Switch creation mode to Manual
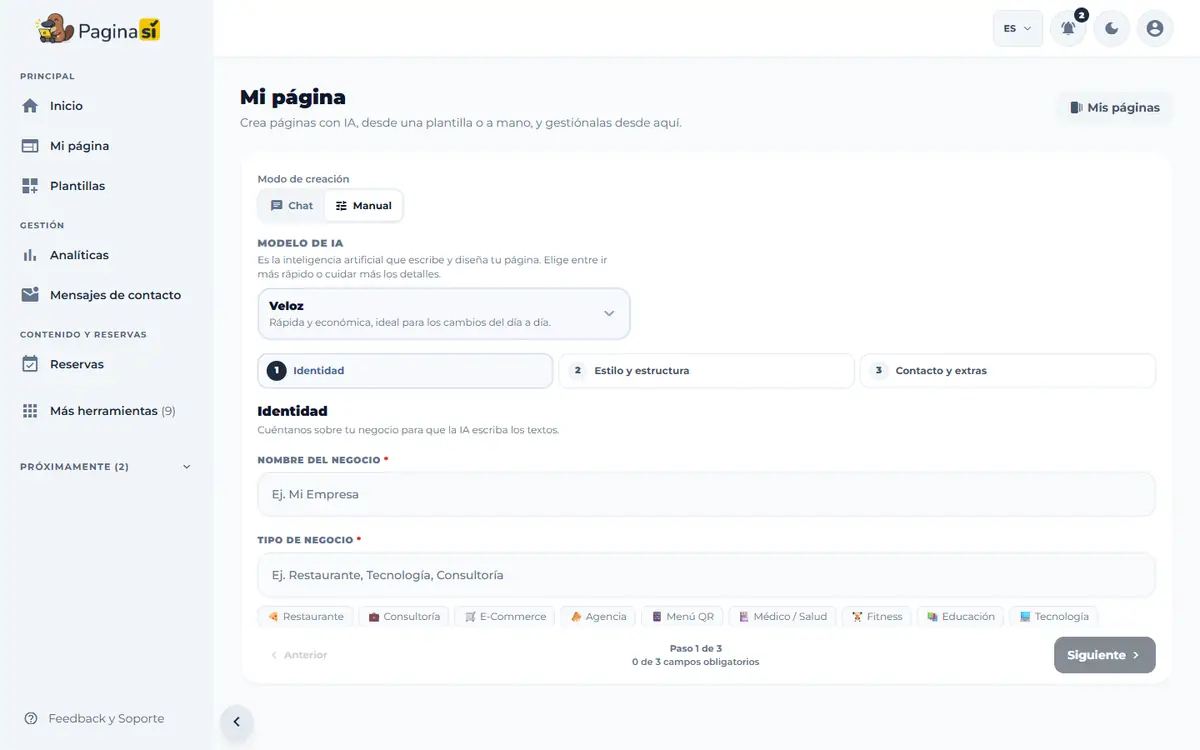Image resolution: width=1200 pixels, height=750 pixels. 363,205
